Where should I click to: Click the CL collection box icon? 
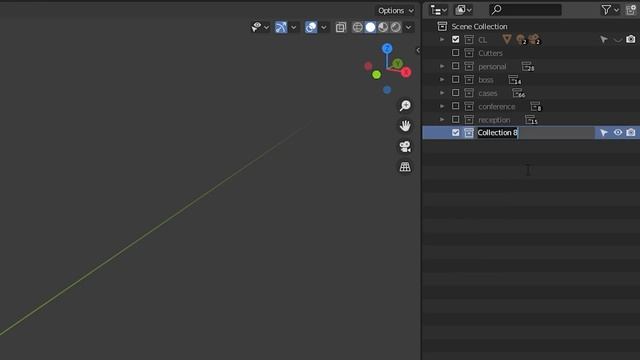pyautogui.click(x=469, y=40)
